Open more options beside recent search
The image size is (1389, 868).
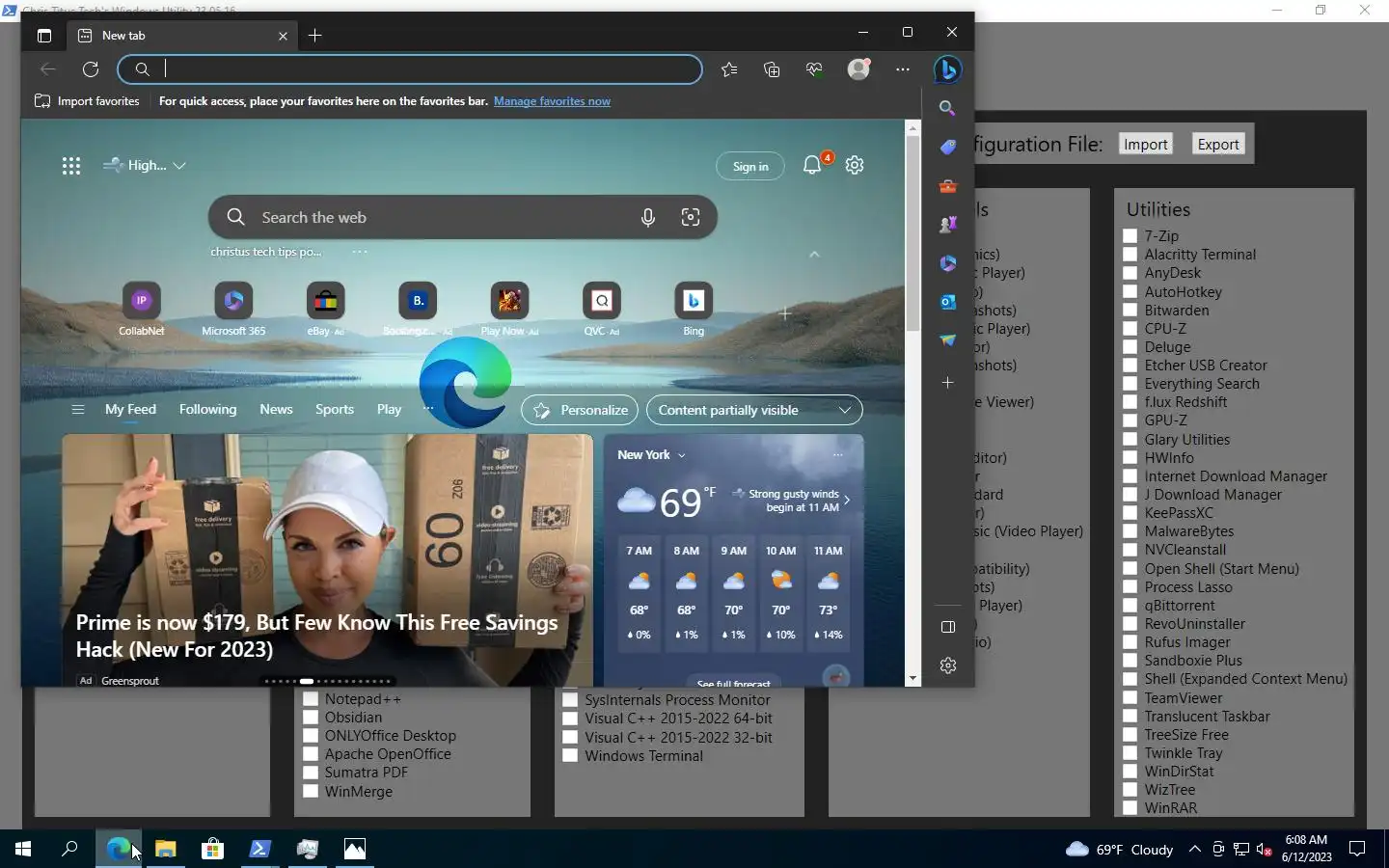[360, 252]
